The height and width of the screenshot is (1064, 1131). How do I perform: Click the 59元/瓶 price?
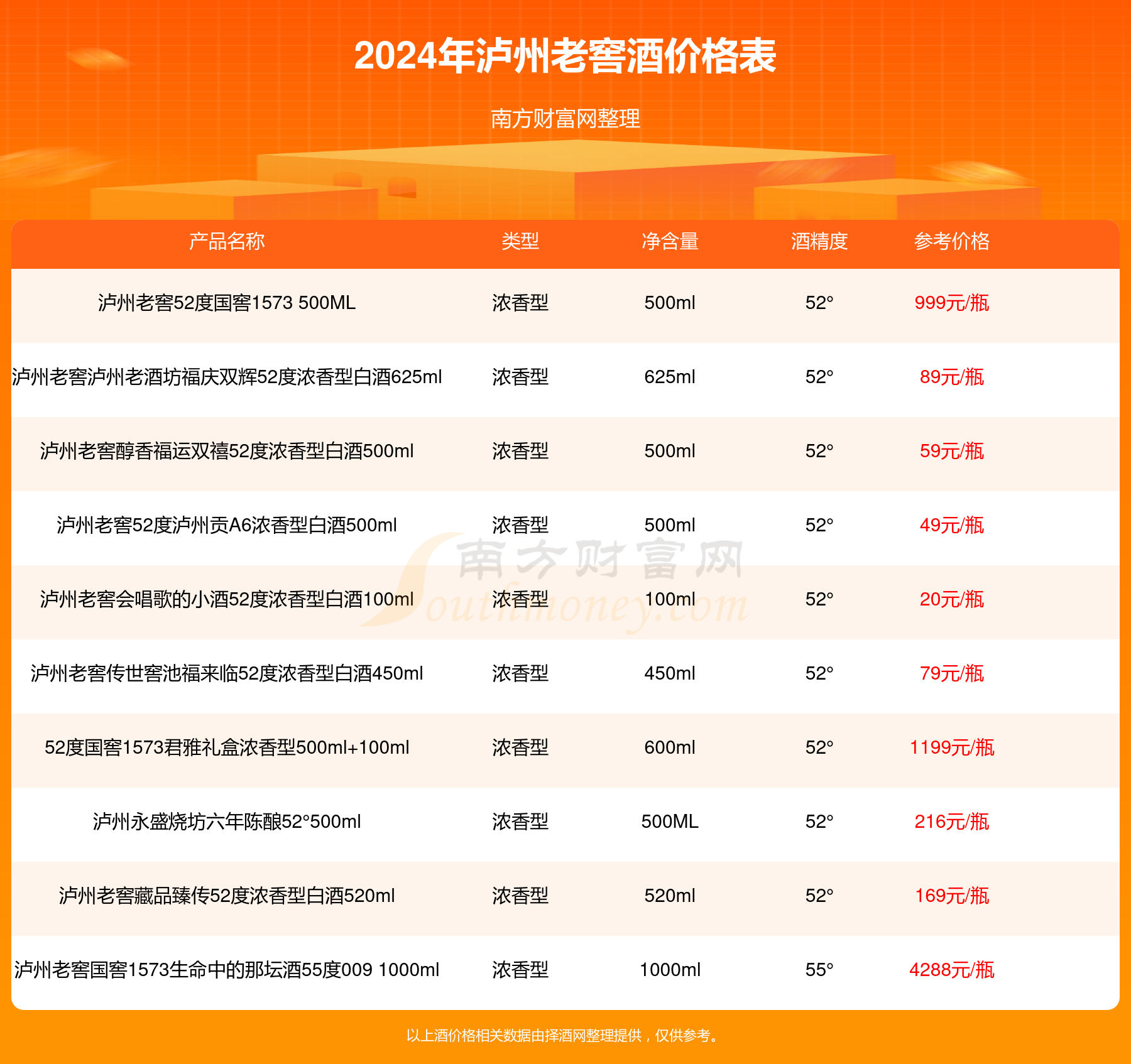(x=952, y=451)
